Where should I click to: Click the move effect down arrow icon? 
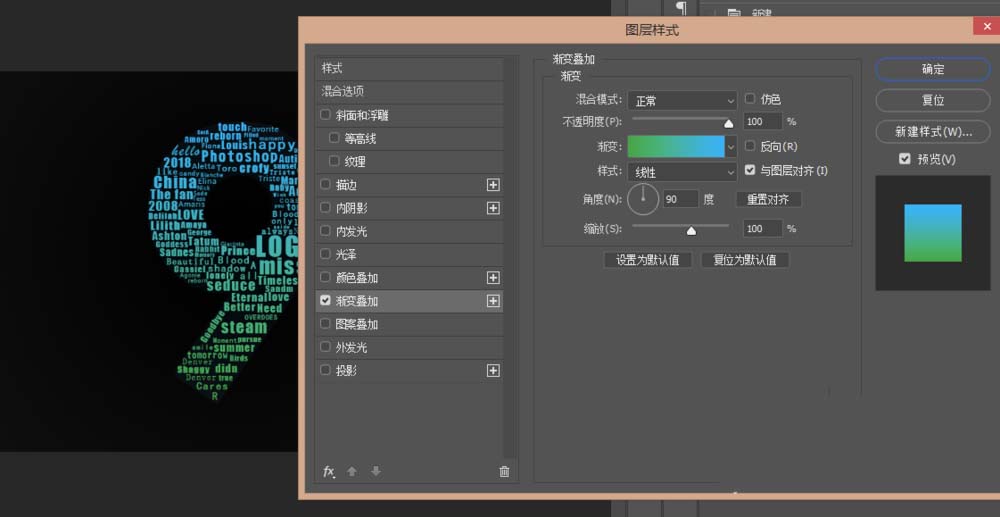(x=376, y=472)
